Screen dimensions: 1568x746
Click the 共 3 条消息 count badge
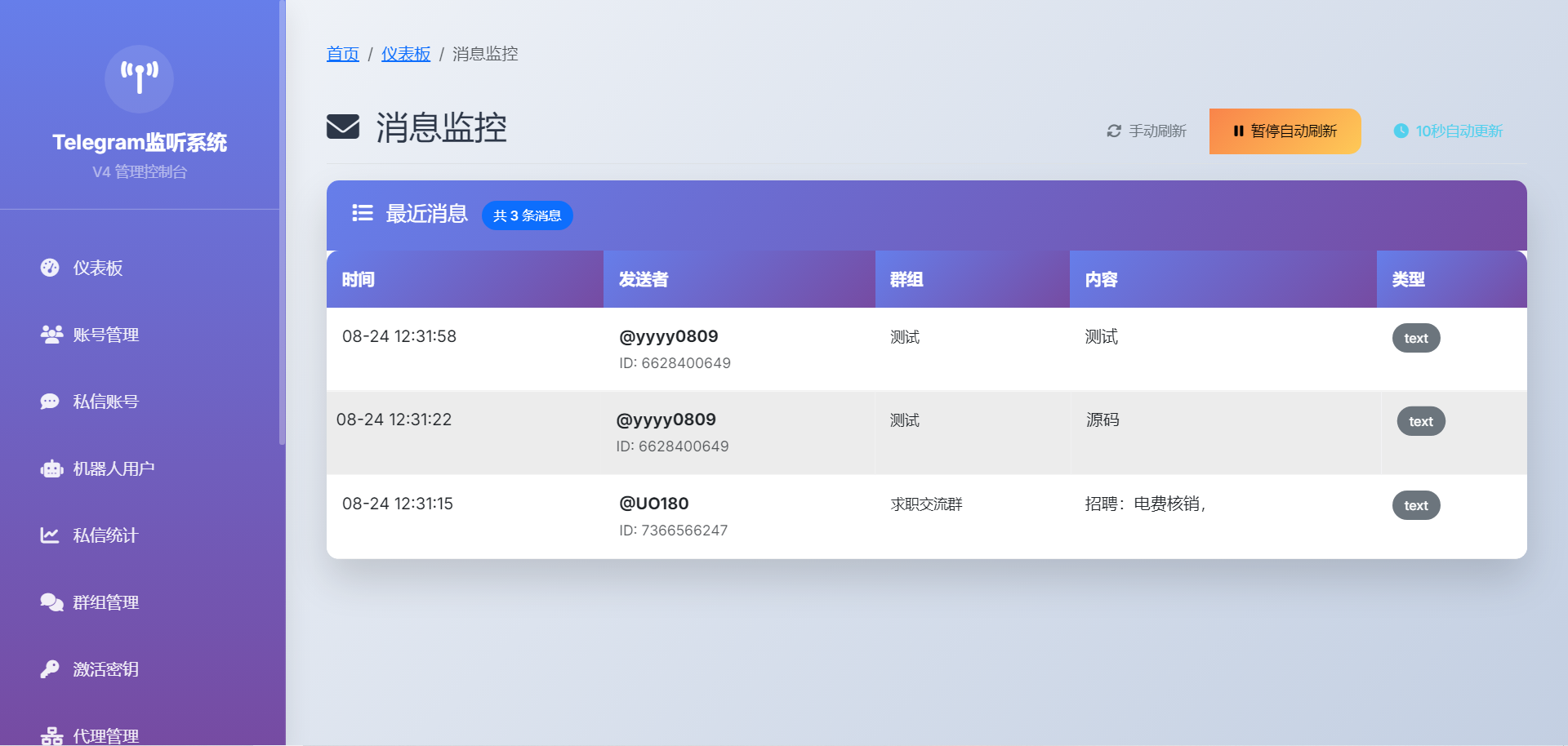click(527, 215)
